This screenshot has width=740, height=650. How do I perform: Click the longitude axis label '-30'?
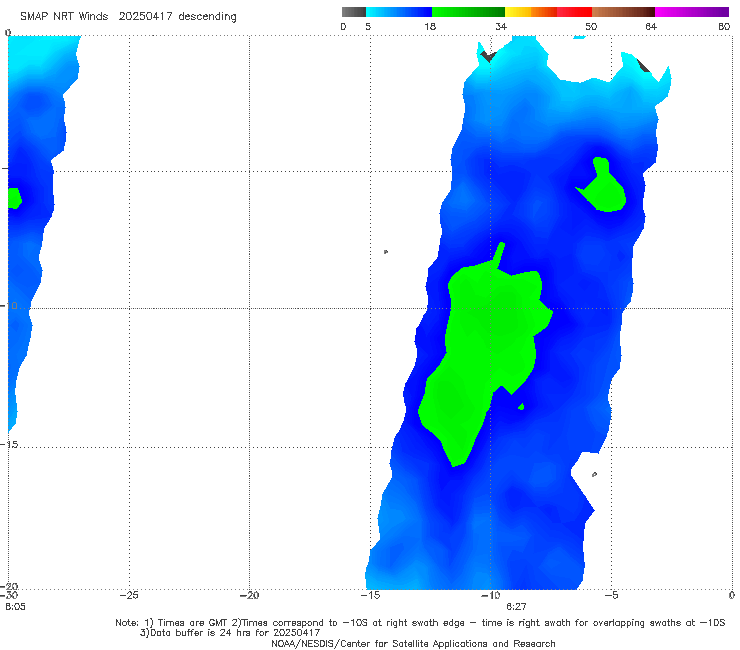pyautogui.click(x=9, y=595)
